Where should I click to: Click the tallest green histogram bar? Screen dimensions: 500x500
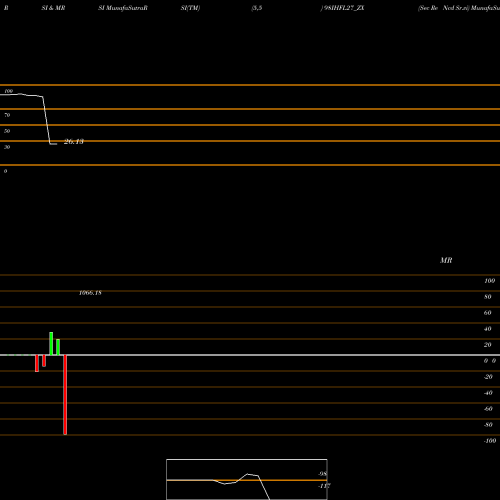pyautogui.click(x=51, y=344)
